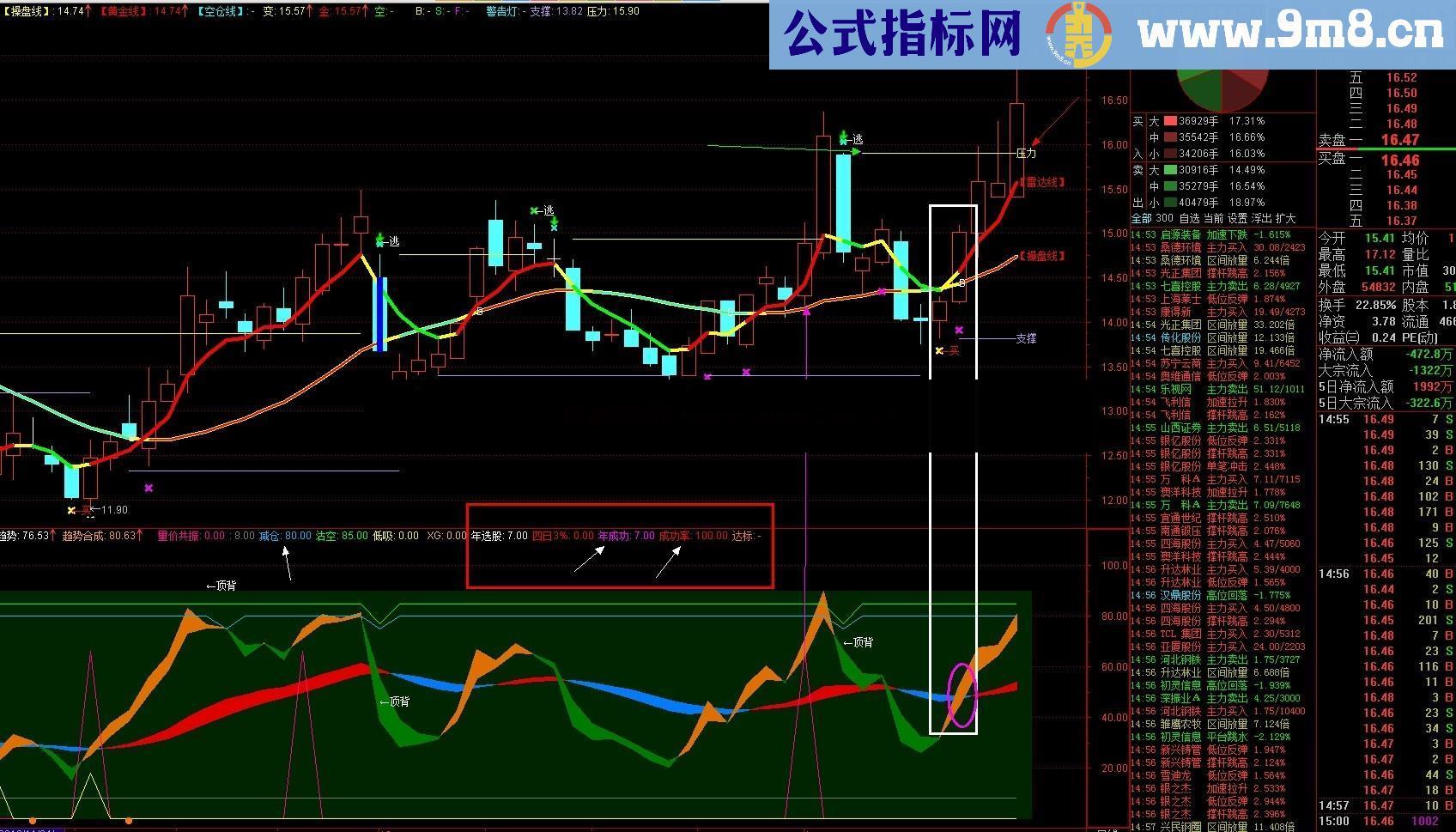Click the medium-buy swatch 35542手

tap(1171, 137)
